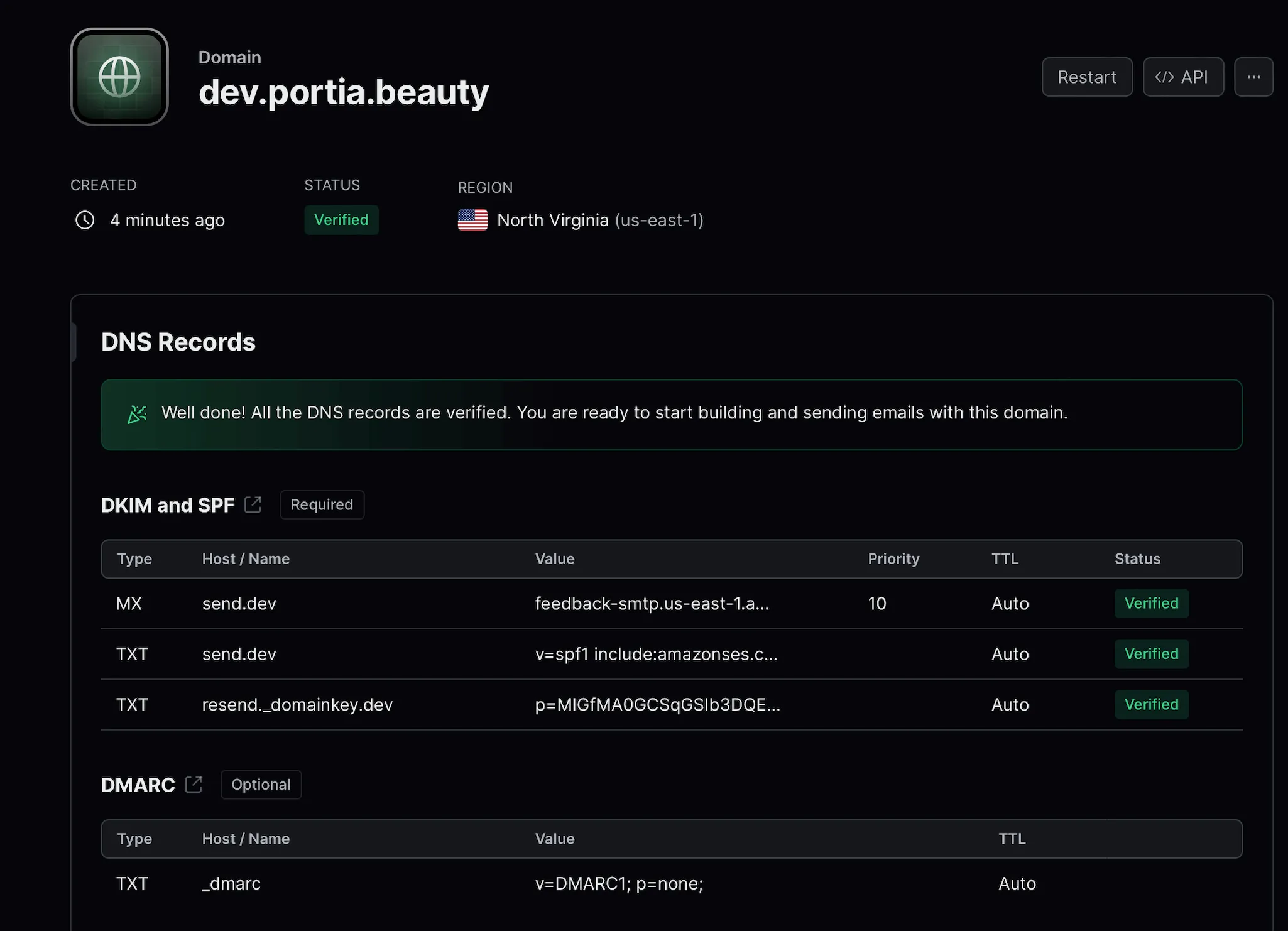
Task: Copy the feedback-smtp MX record value
Action: (x=652, y=604)
